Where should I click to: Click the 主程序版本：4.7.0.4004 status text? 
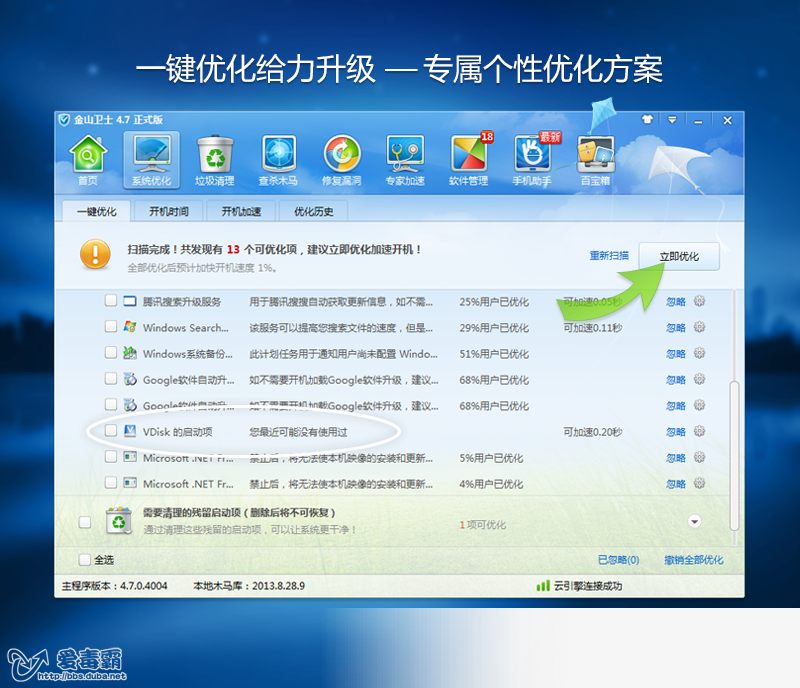click(114, 586)
